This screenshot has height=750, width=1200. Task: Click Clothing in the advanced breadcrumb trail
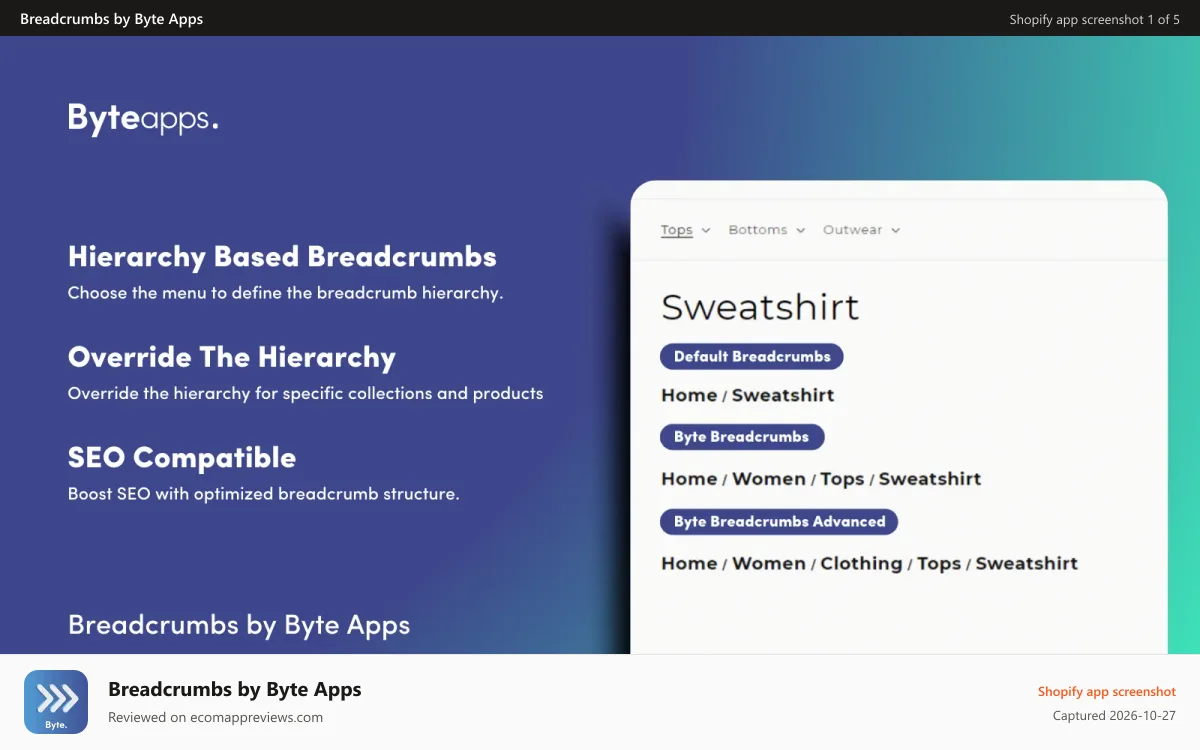click(861, 564)
